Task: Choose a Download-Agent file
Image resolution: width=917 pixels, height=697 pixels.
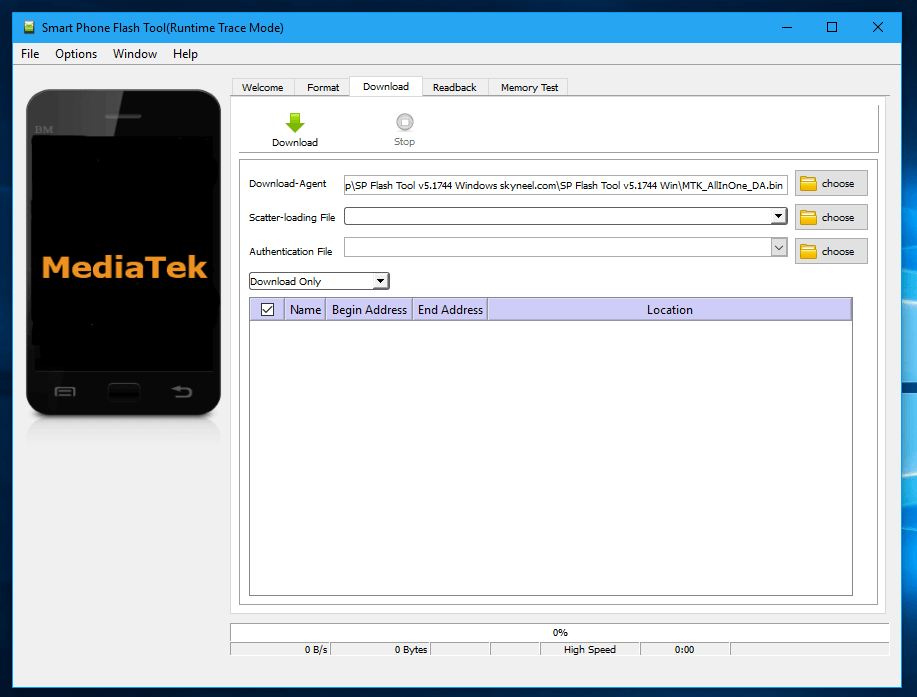Action: tap(831, 184)
